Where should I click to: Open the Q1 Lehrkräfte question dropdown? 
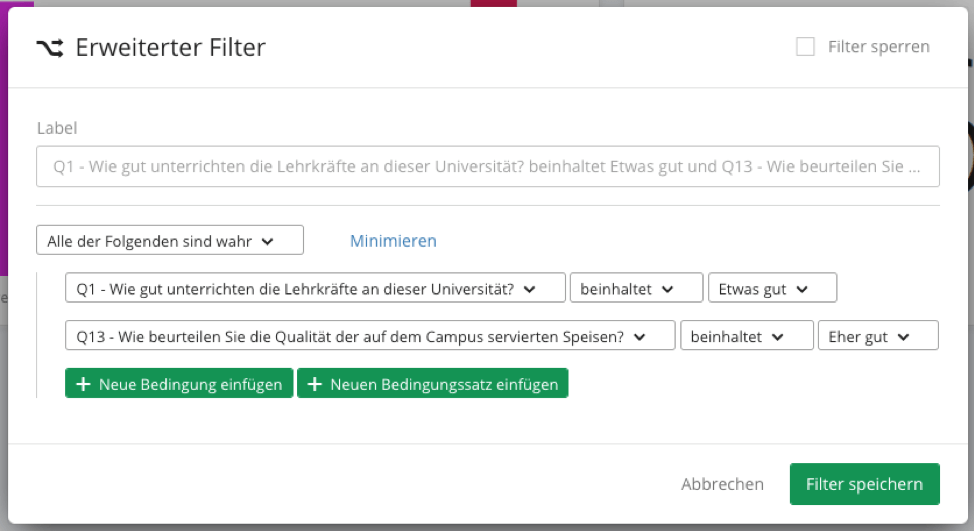pyautogui.click(x=315, y=288)
